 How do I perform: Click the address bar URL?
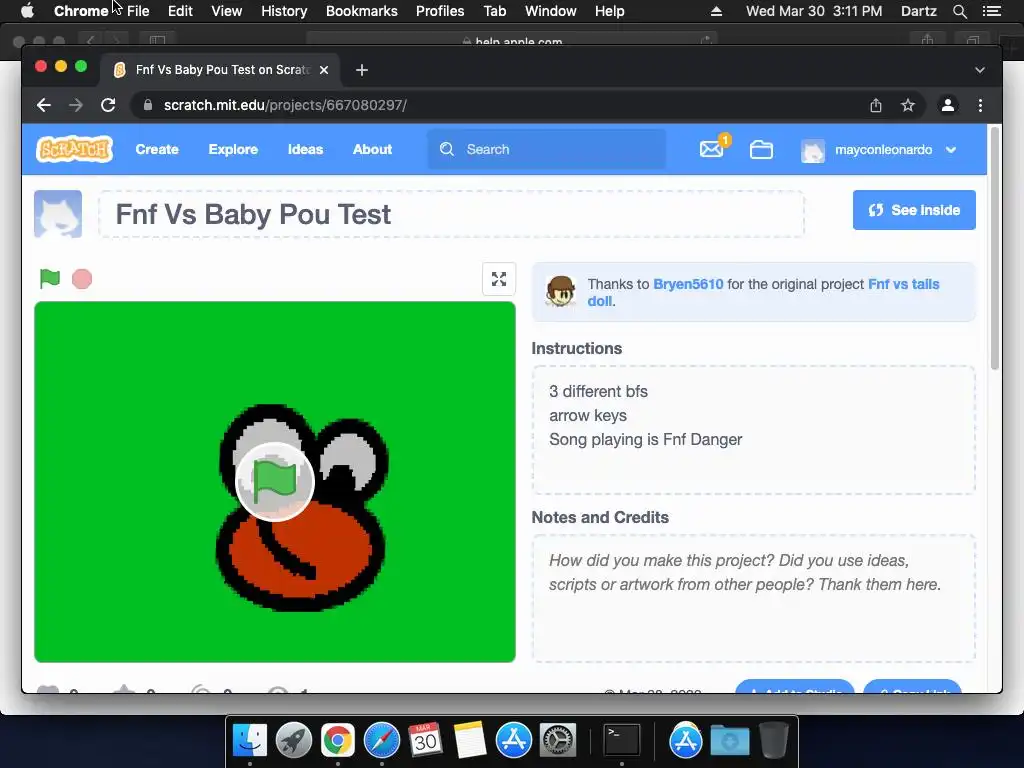tap(285, 105)
